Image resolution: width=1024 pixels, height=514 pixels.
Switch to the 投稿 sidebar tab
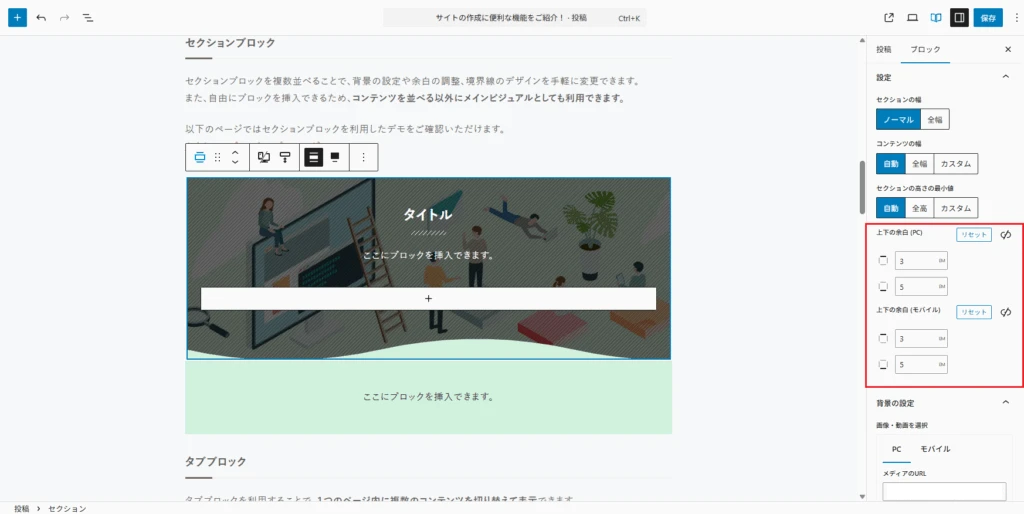(x=884, y=50)
